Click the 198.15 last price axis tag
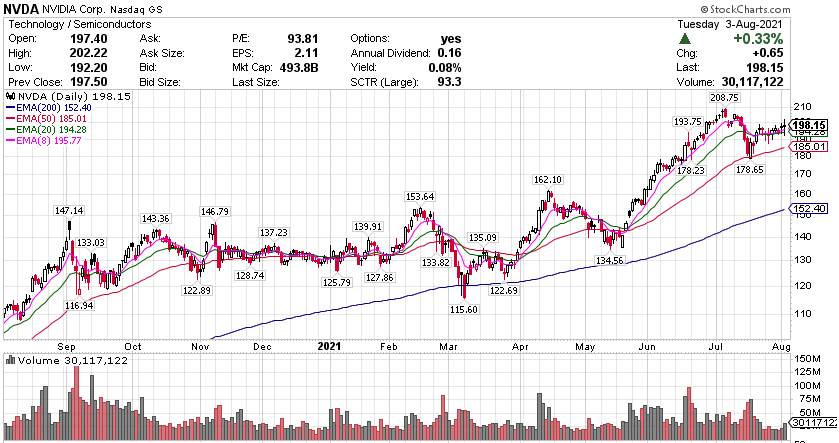 point(810,125)
